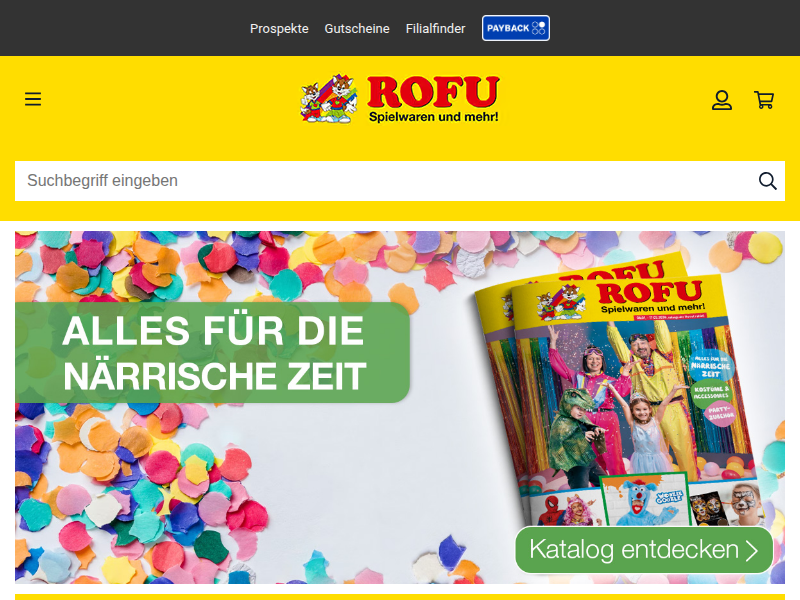Image resolution: width=800 pixels, height=600 pixels.
Task: Click the Spielwaren und mehr! header tagline
Action: pyautogui.click(x=433, y=117)
